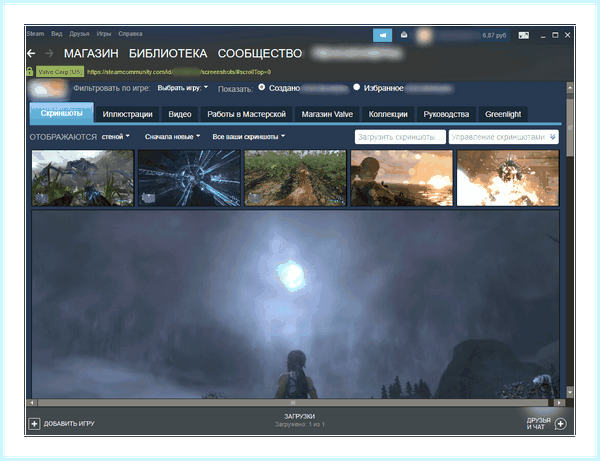Open the blue shattered glass screenshot thumbnail
Image resolution: width=600 pixels, height=461 pixels.
click(189, 178)
